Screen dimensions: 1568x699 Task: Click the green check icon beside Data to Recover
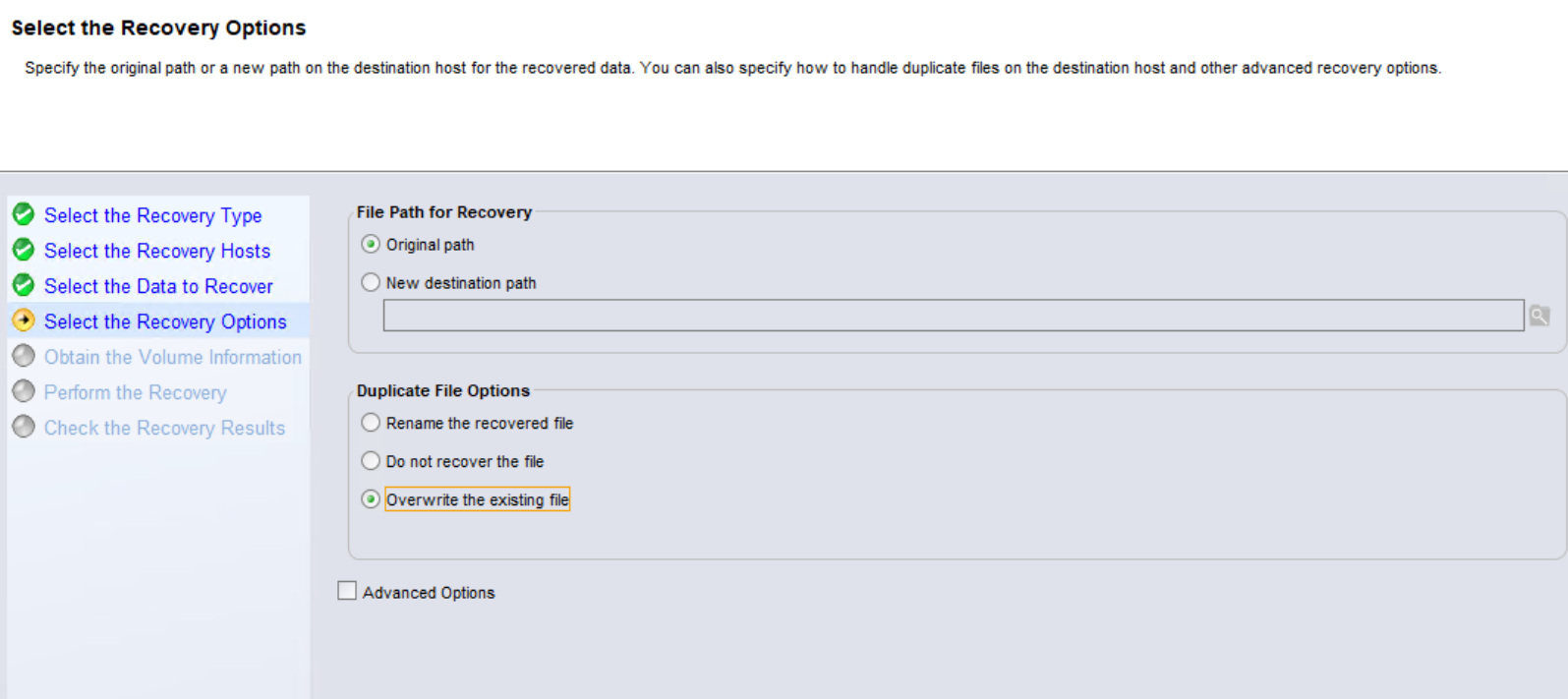click(24, 285)
